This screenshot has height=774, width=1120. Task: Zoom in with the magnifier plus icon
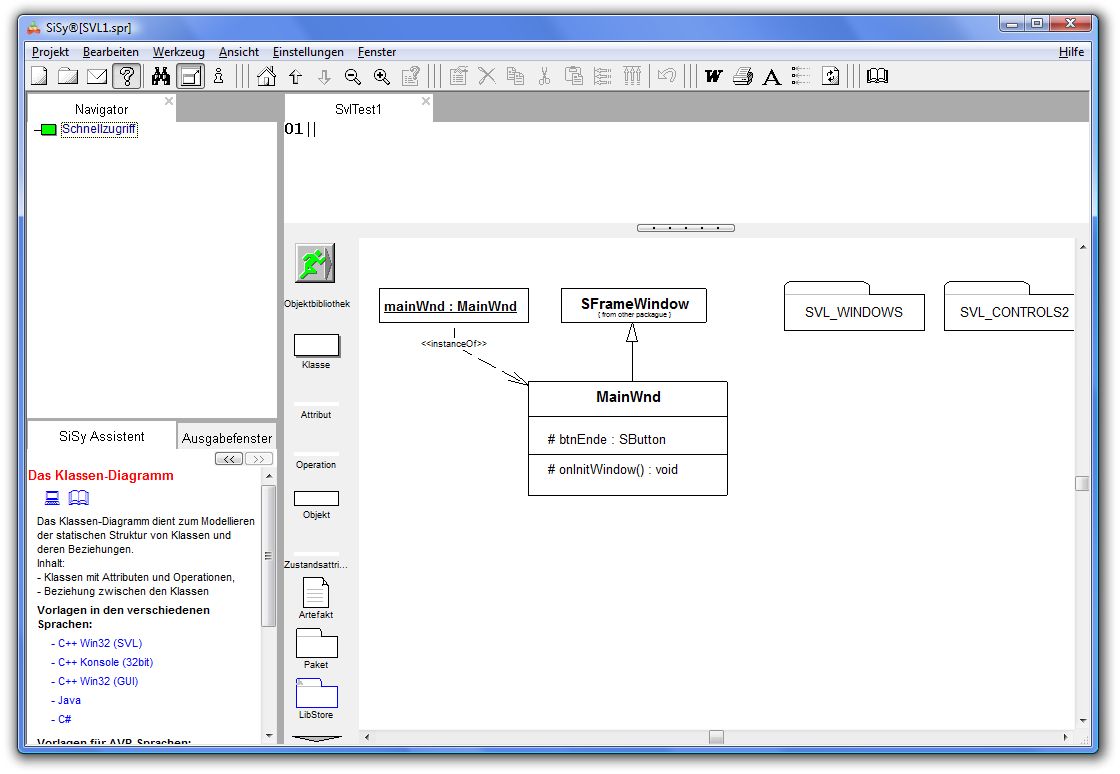[381, 76]
